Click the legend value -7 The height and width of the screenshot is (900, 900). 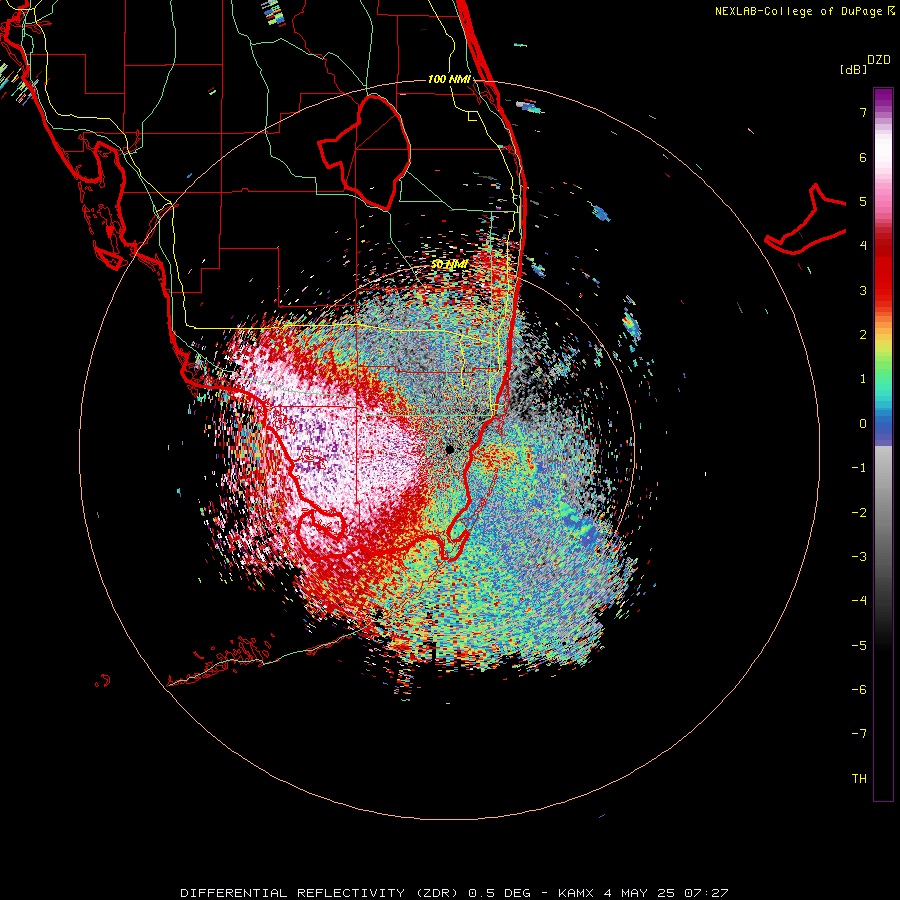(859, 734)
